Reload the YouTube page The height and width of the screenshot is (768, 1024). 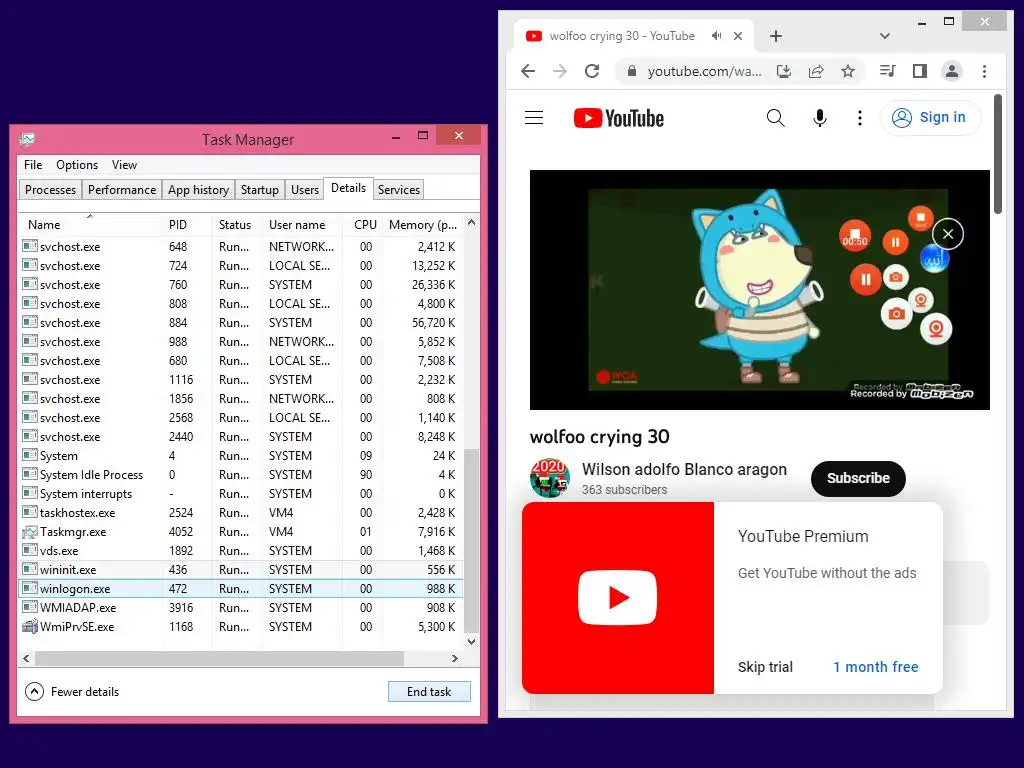pyautogui.click(x=592, y=71)
